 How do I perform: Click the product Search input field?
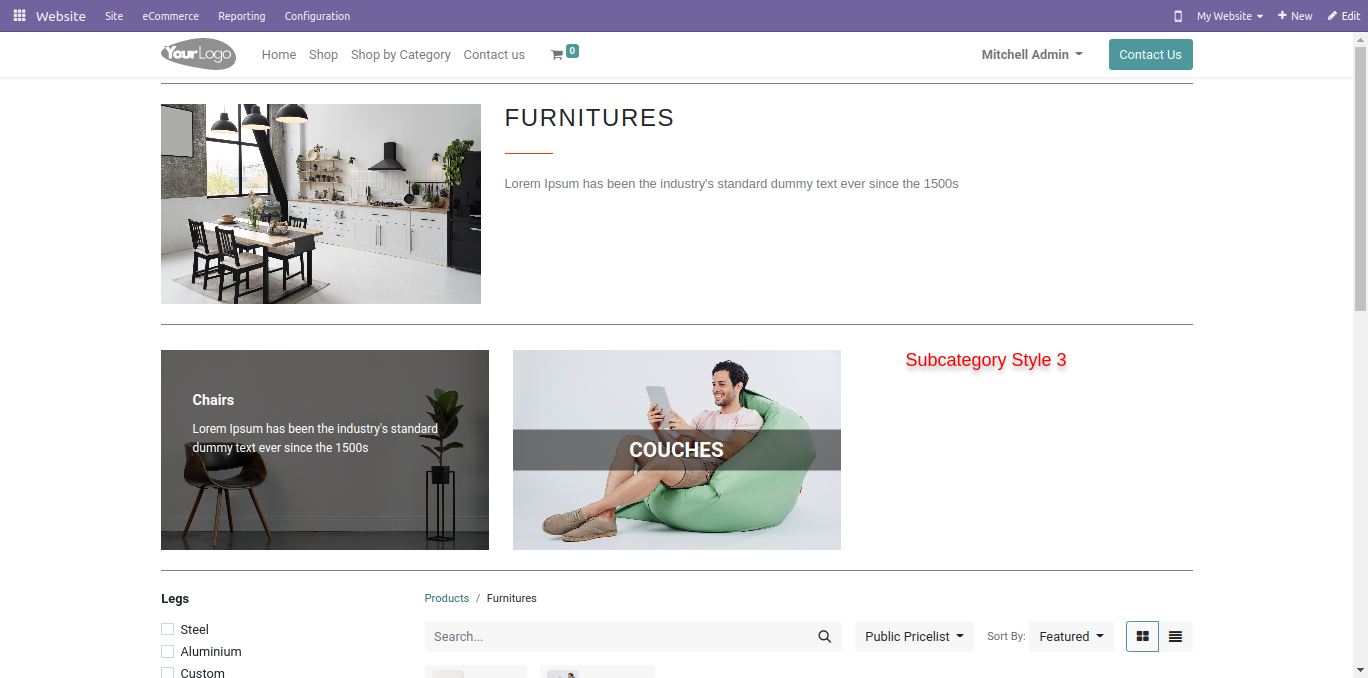click(x=617, y=637)
